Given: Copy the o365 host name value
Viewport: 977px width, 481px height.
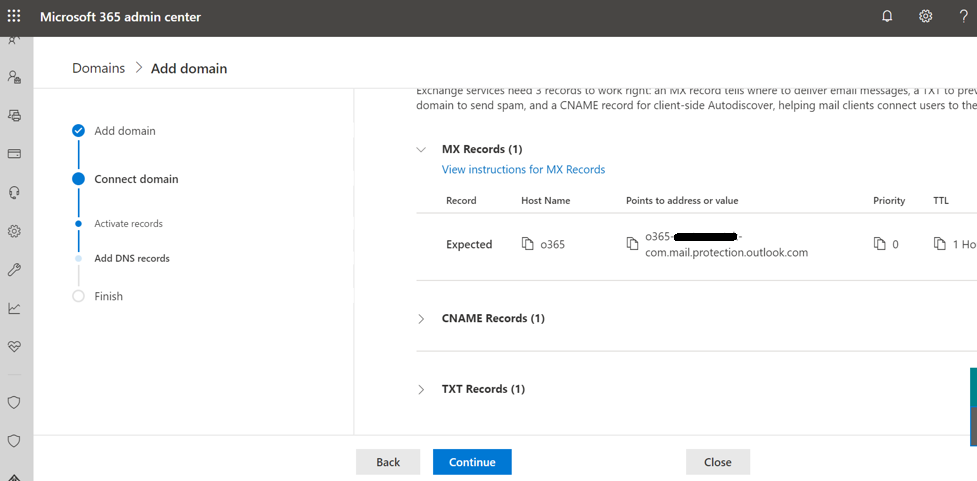Looking at the screenshot, I should (x=528, y=244).
